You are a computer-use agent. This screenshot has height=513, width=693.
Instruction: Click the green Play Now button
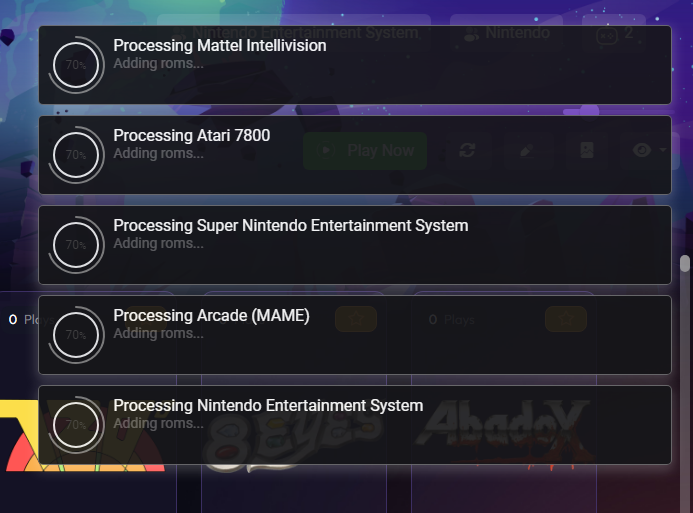(365, 151)
